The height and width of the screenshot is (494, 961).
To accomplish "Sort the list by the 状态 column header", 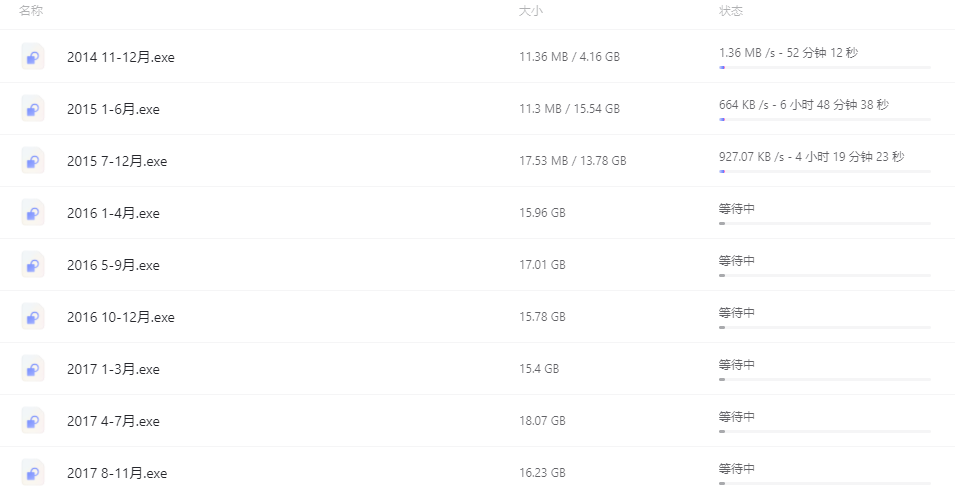I will 731,11.
